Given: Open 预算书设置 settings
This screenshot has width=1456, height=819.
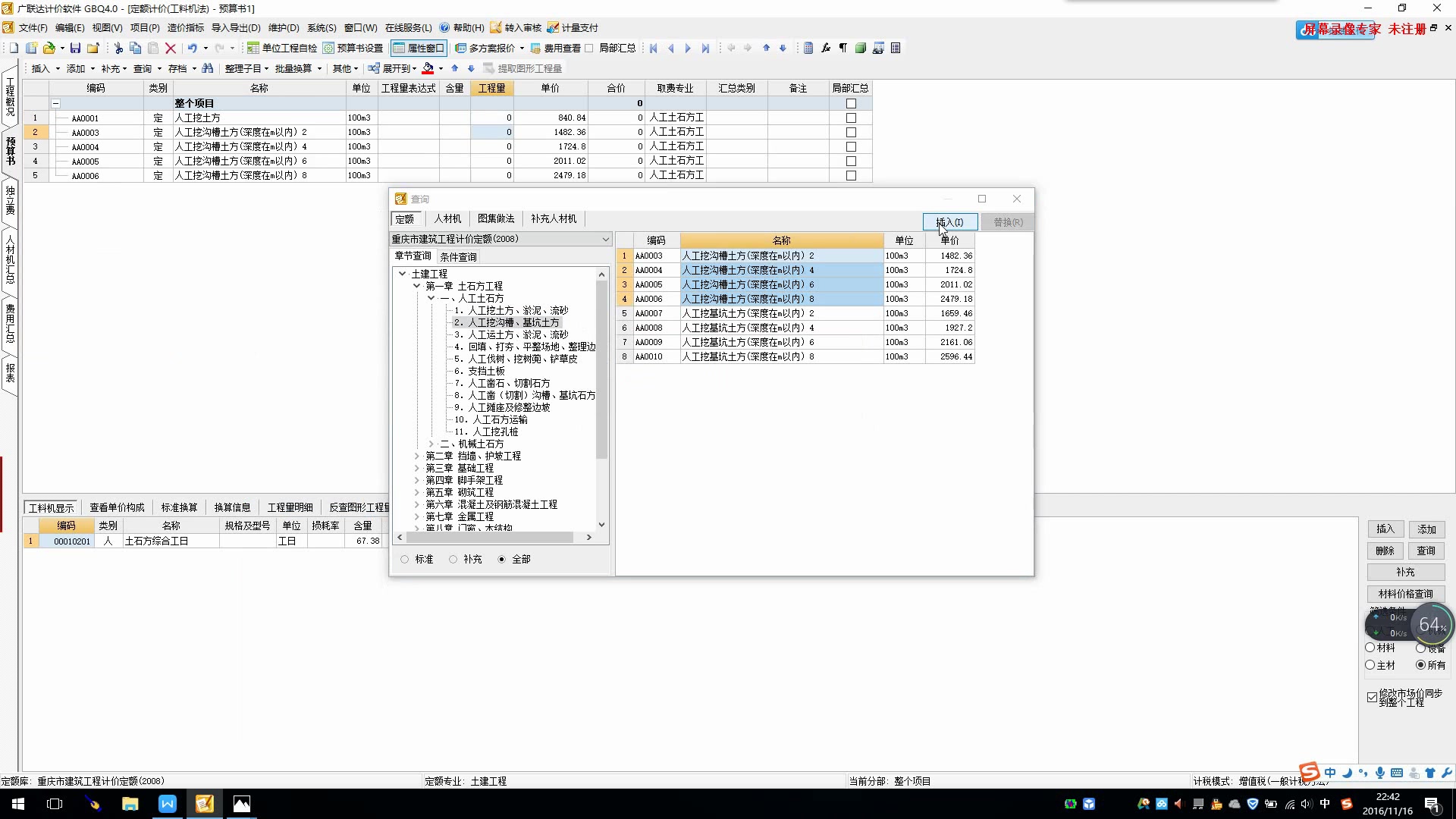Looking at the screenshot, I should 353,48.
